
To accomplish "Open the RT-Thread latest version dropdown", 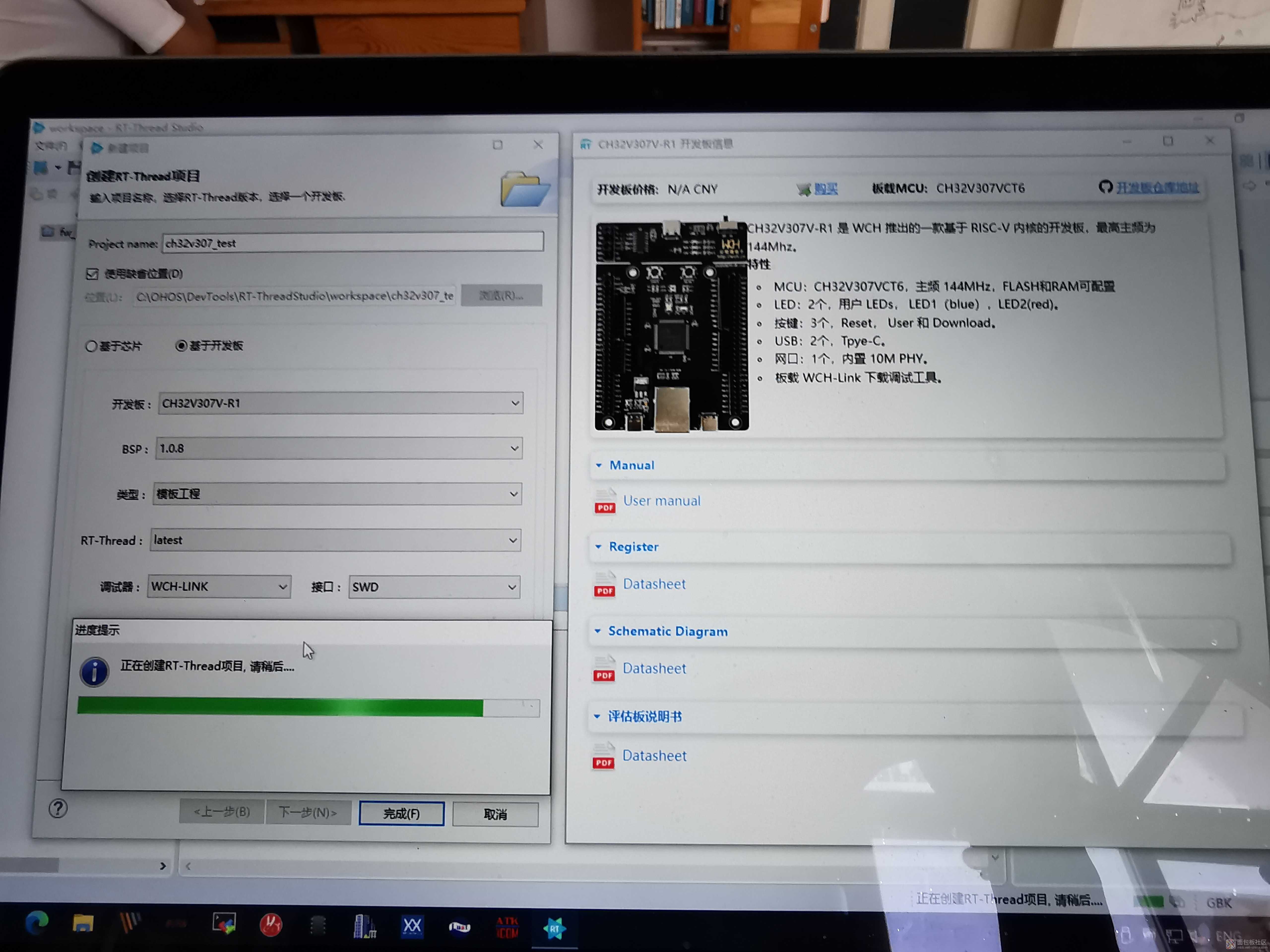I will (x=335, y=540).
